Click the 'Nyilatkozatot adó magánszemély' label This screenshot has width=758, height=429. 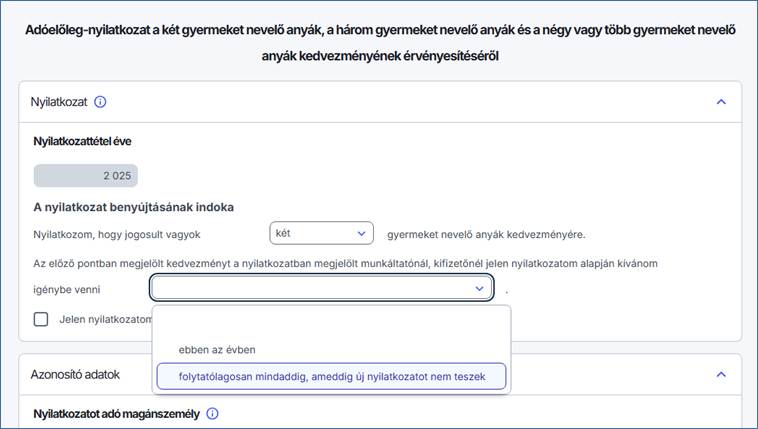click(116, 413)
